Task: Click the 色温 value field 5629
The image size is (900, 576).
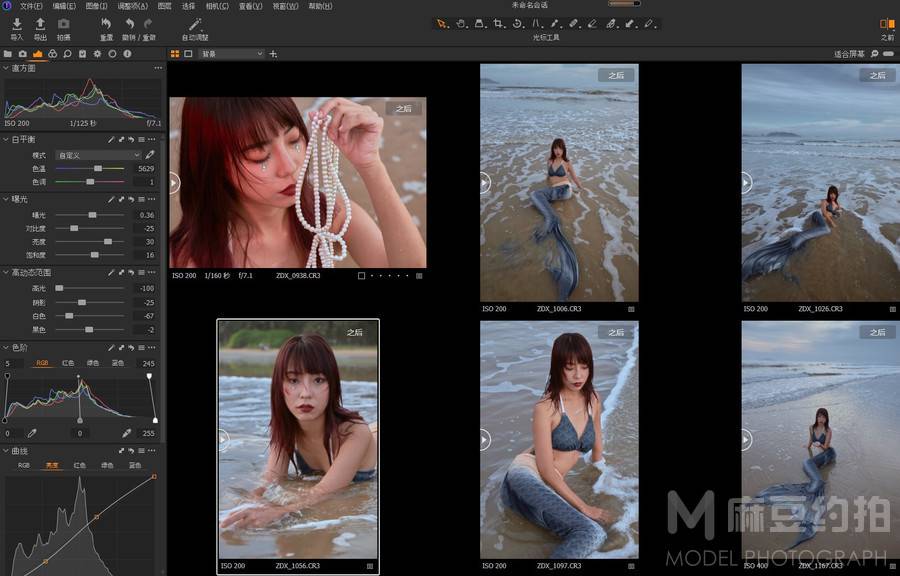Action: click(x=146, y=169)
